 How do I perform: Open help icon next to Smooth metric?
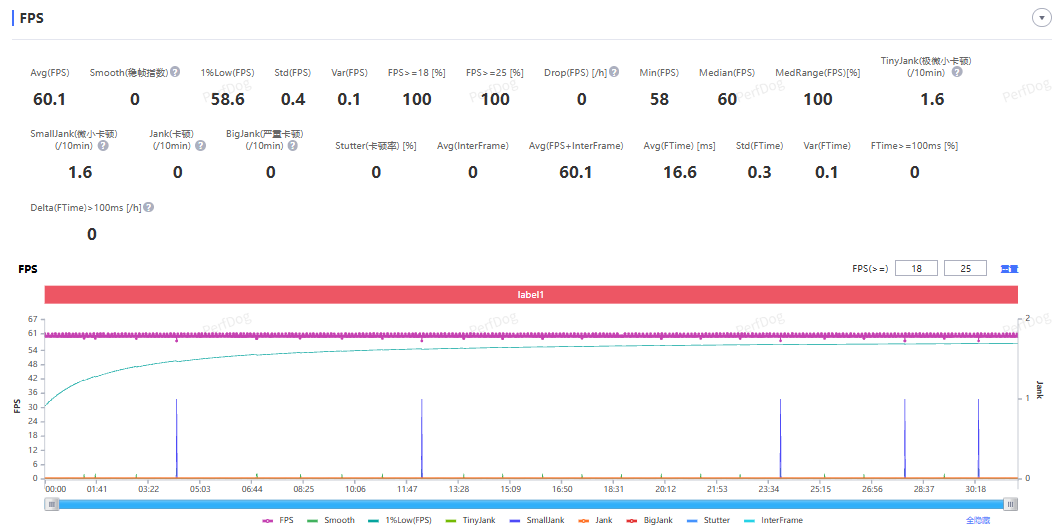(x=175, y=72)
